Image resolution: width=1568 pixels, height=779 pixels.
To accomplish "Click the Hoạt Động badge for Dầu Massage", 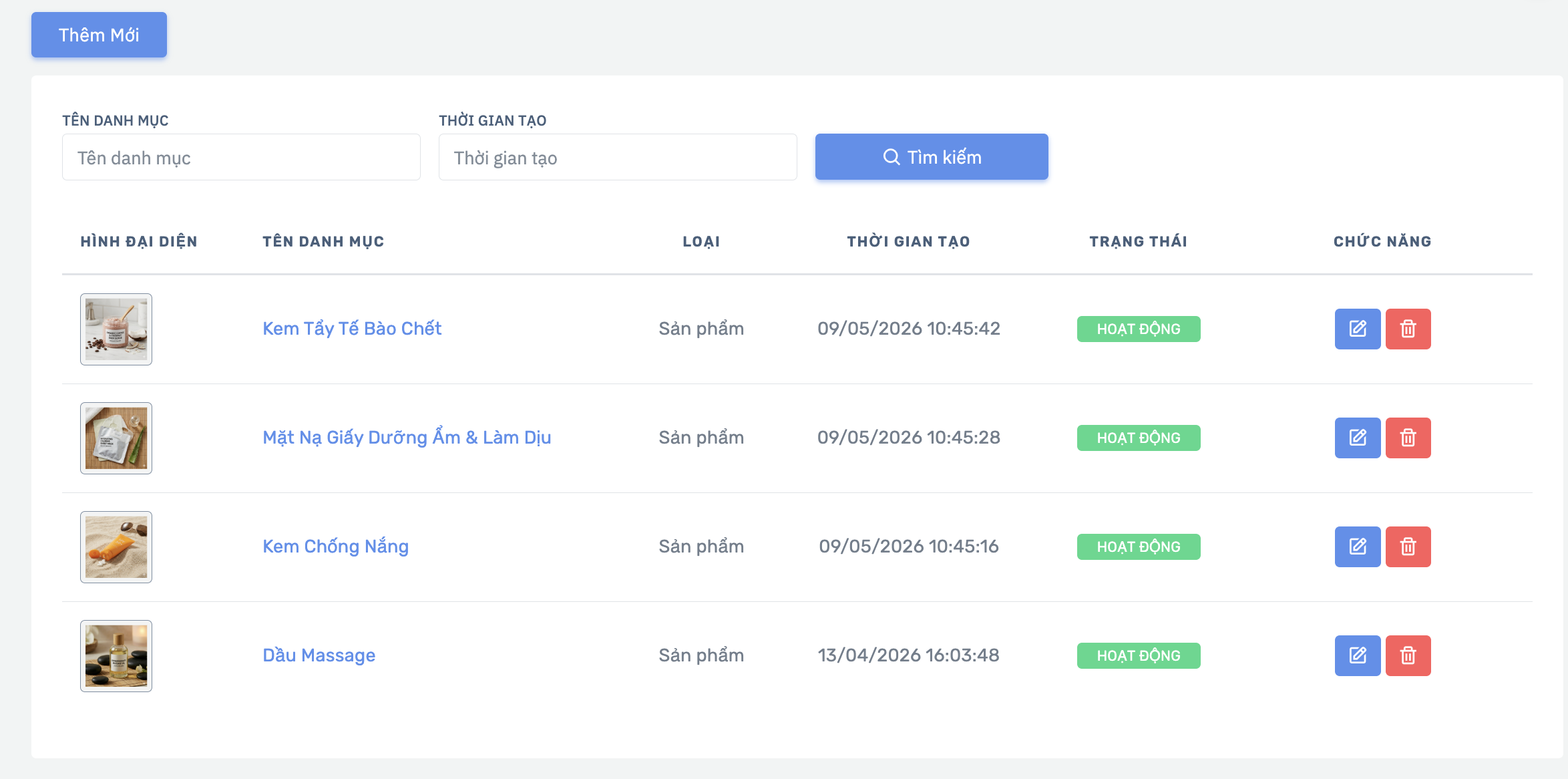I will coord(1139,655).
